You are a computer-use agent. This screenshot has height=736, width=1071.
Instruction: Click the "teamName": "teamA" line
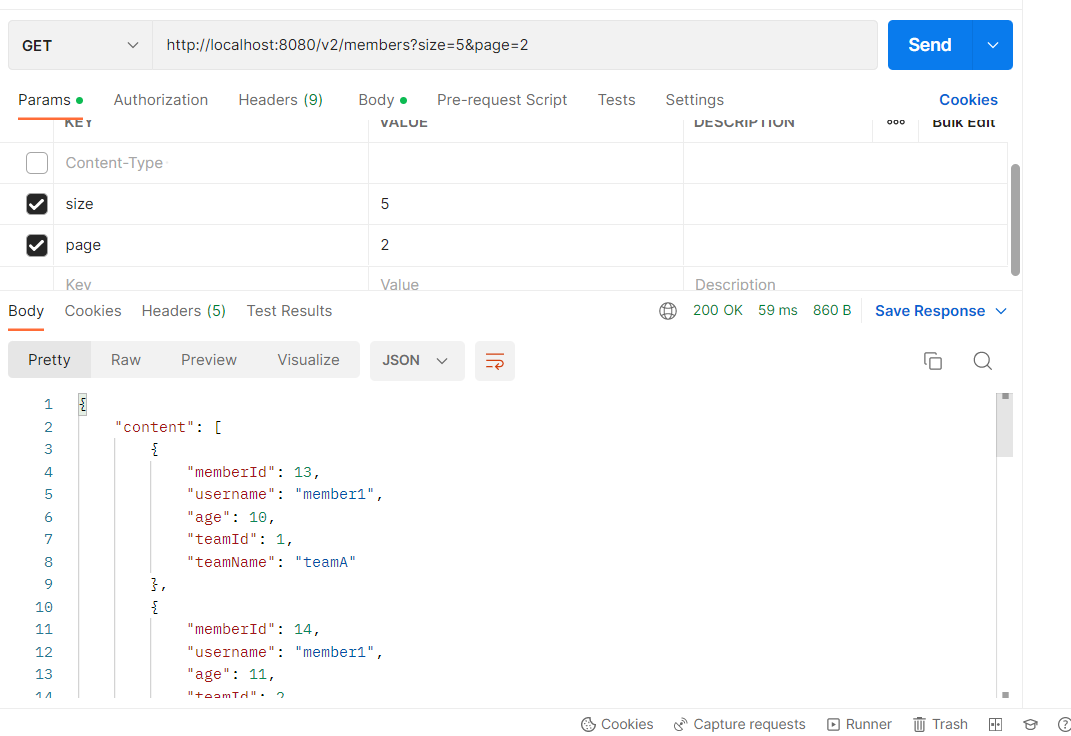coord(271,562)
